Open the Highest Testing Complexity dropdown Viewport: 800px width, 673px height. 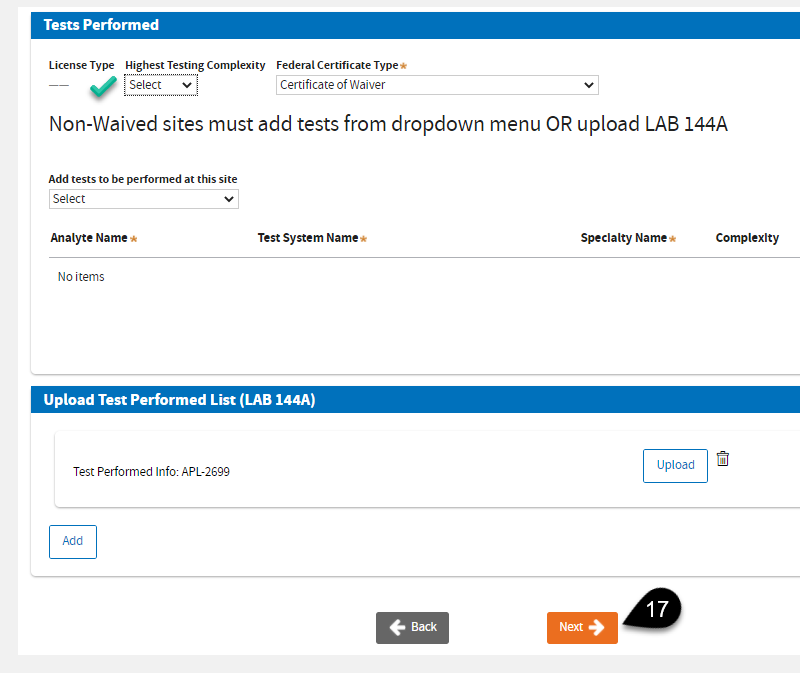(x=161, y=85)
